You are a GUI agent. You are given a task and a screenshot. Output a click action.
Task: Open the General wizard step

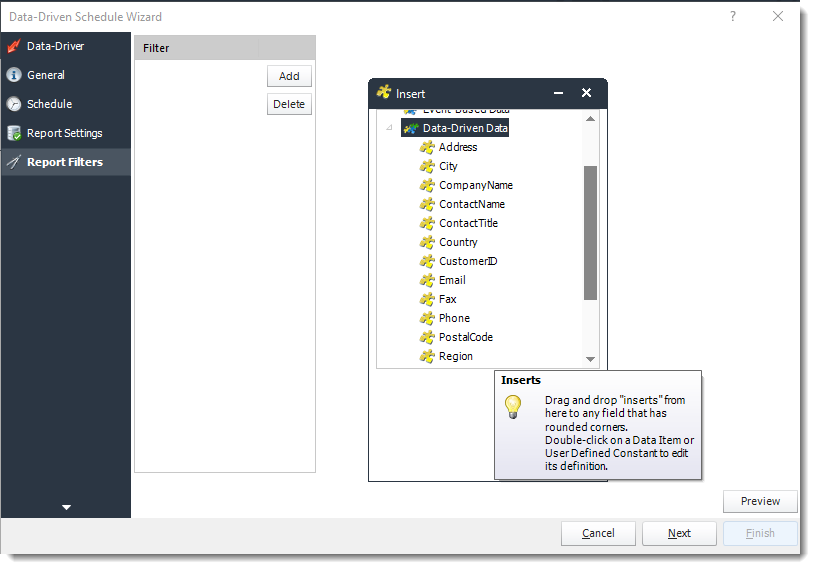[66, 75]
